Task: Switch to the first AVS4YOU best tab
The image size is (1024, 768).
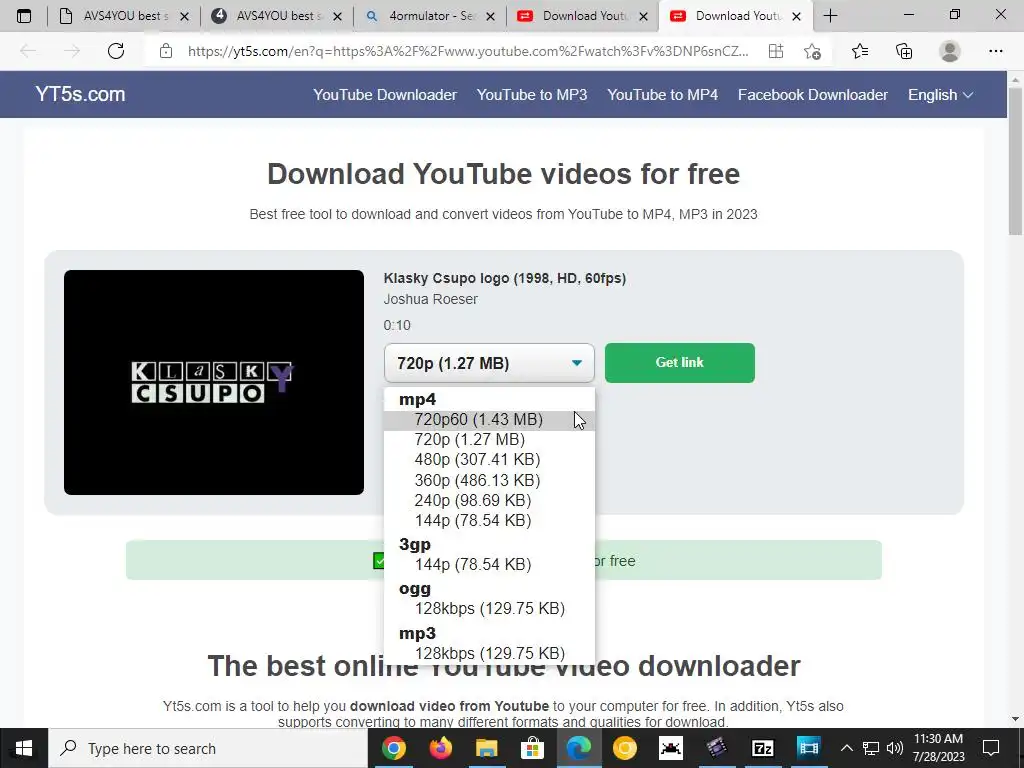Action: (124, 16)
